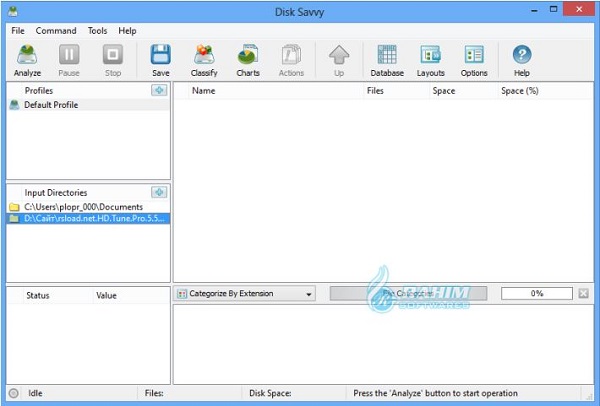Open the Command menu
Viewport: 600px width, 406px height.
pos(56,31)
